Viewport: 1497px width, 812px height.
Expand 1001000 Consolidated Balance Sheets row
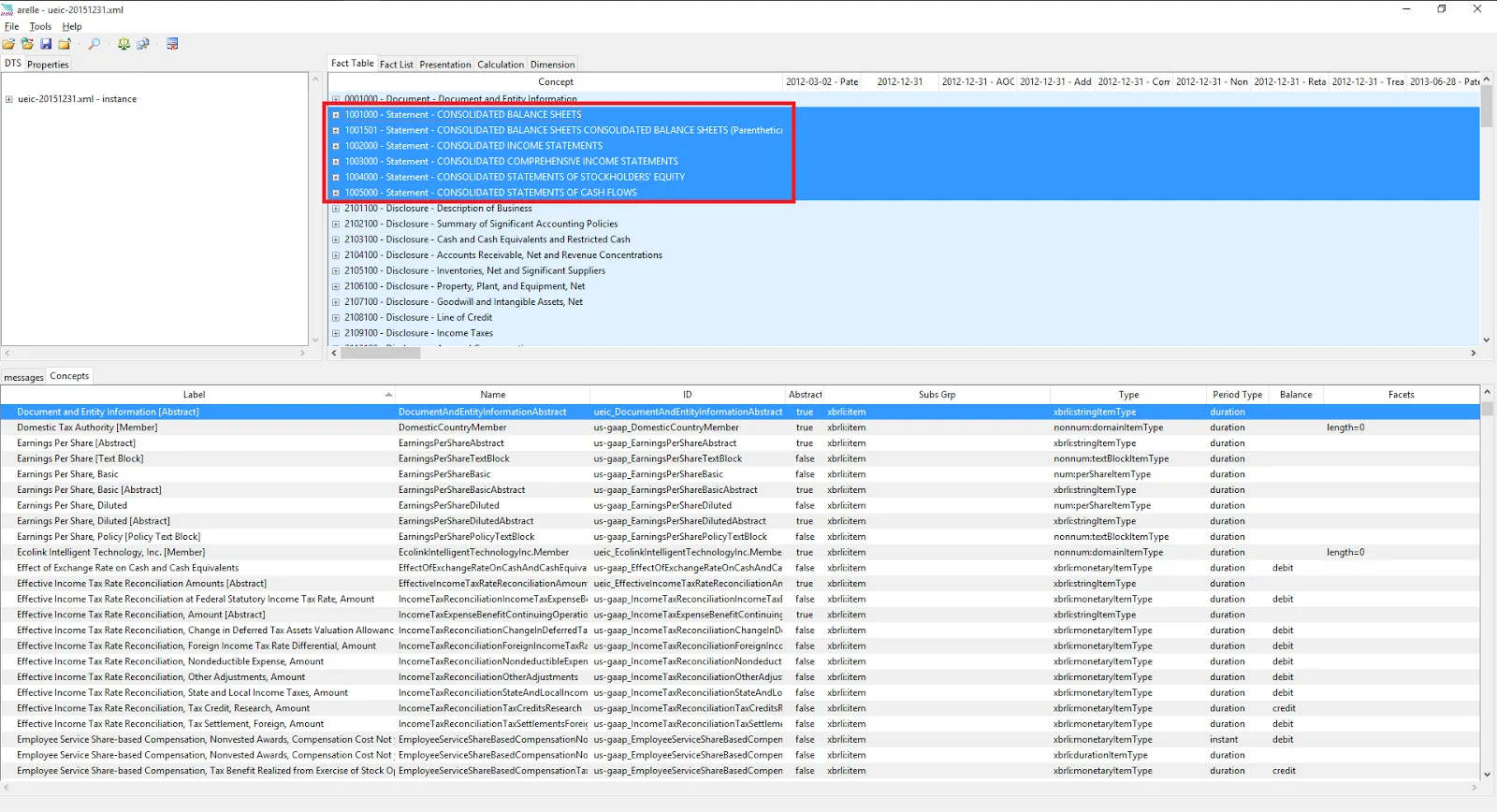point(336,115)
